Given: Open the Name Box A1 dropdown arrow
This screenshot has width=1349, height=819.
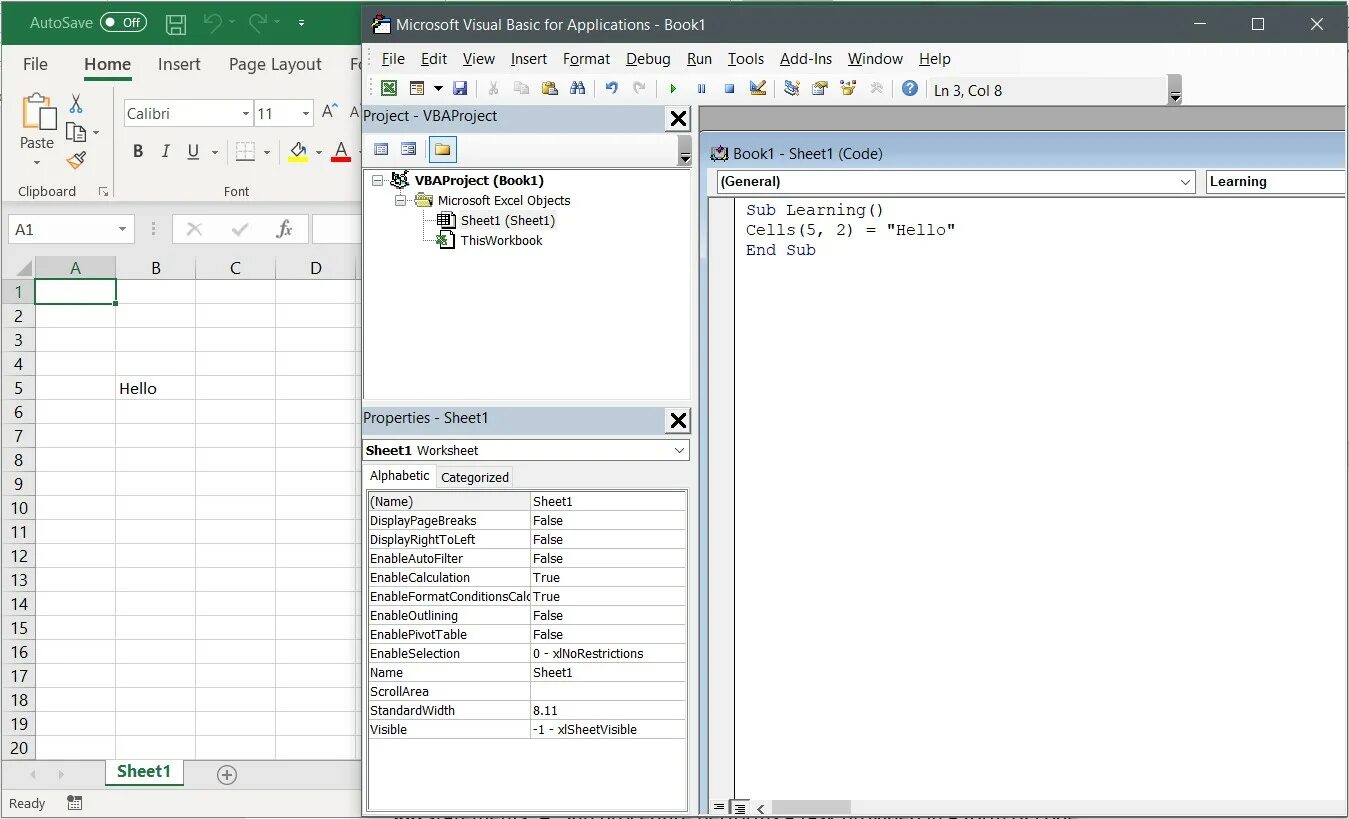Looking at the screenshot, I should [122, 230].
